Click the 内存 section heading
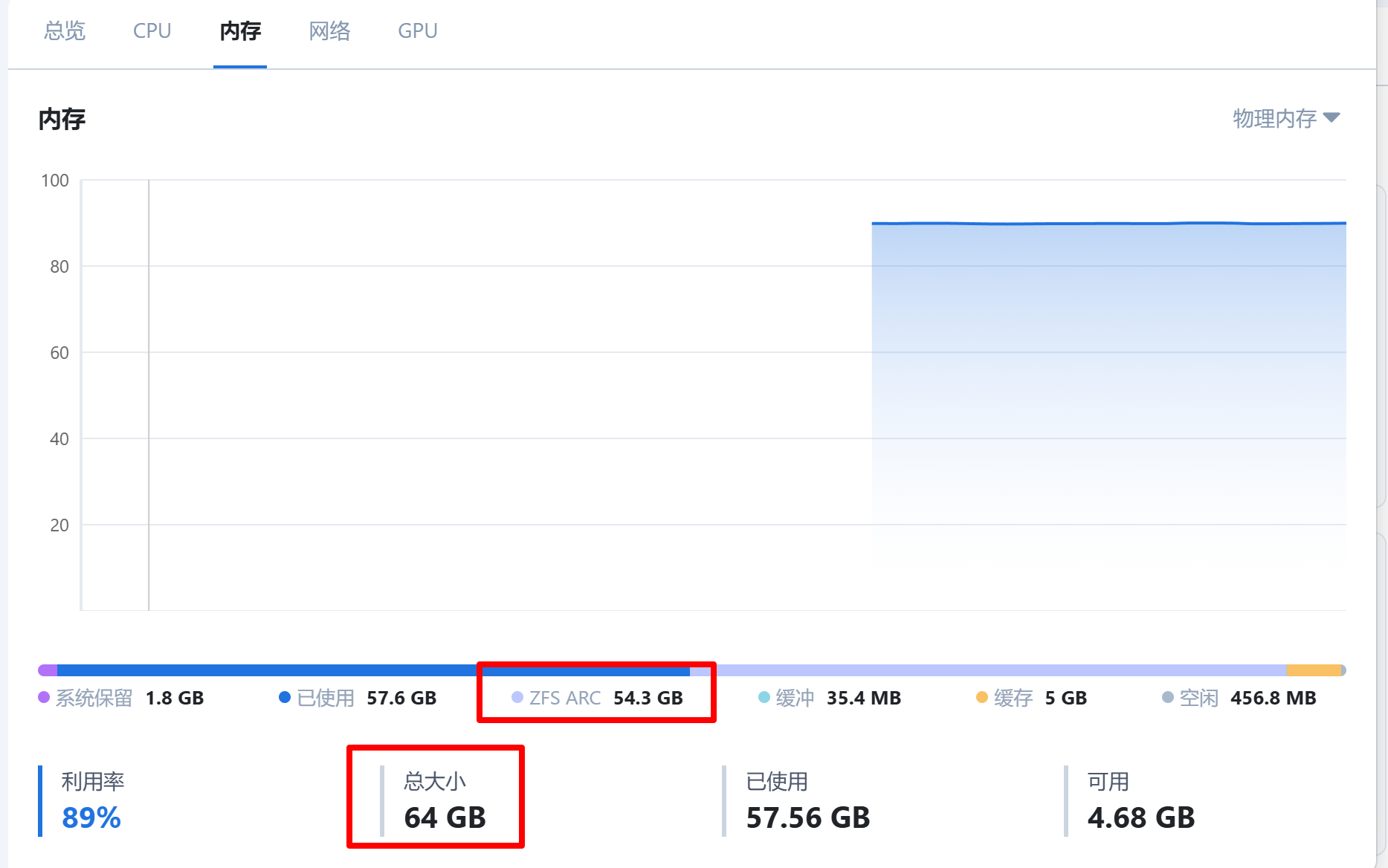1388x868 pixels. click(62, 119)
